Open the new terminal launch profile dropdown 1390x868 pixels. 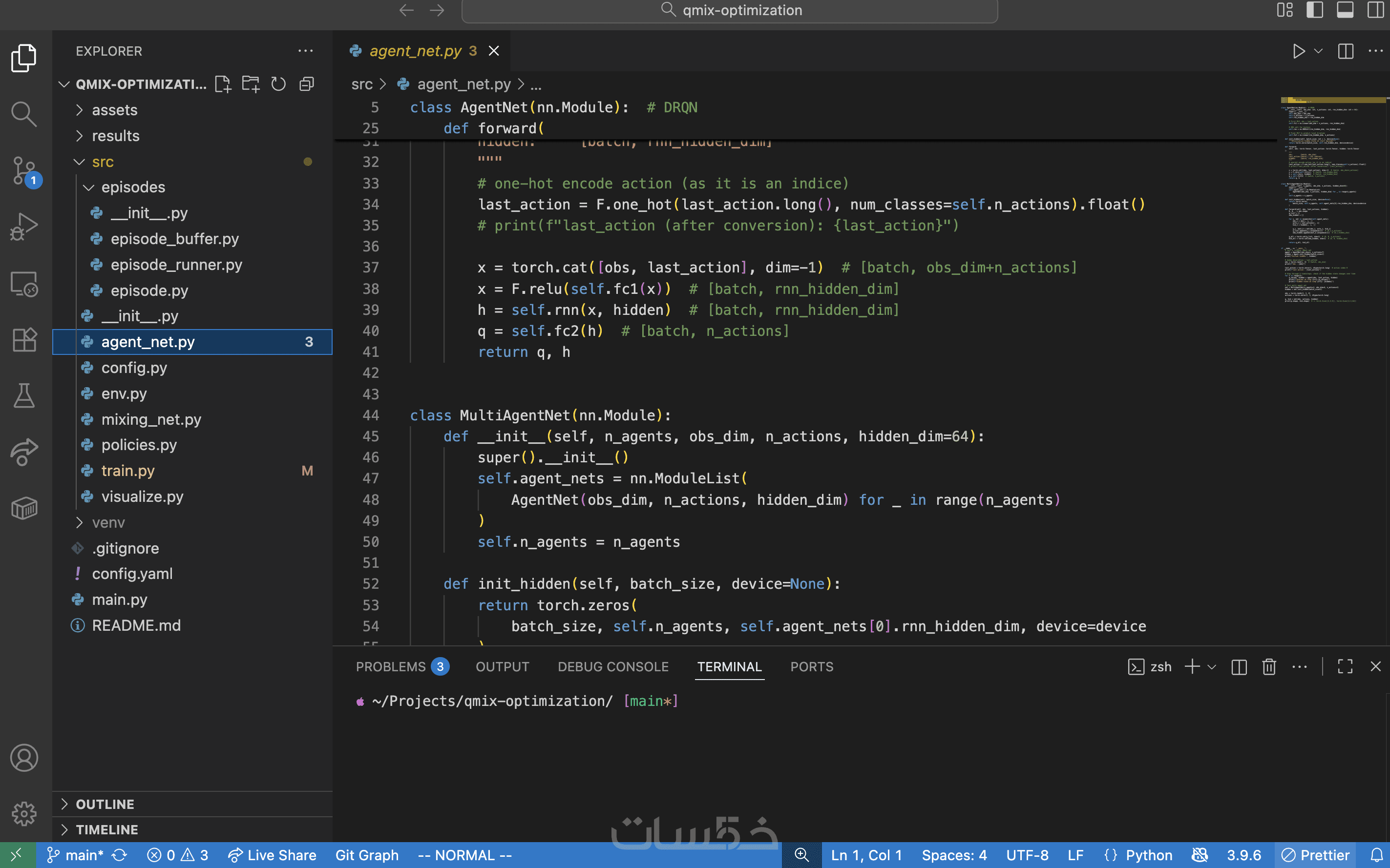click(1212, 666)
